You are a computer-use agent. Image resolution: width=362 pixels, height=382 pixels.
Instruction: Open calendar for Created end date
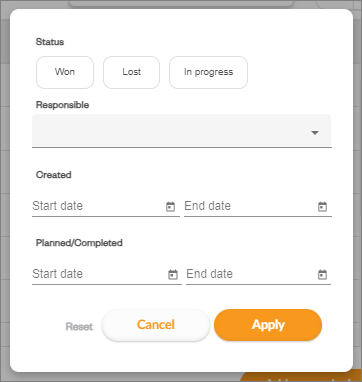coord(322,207)
